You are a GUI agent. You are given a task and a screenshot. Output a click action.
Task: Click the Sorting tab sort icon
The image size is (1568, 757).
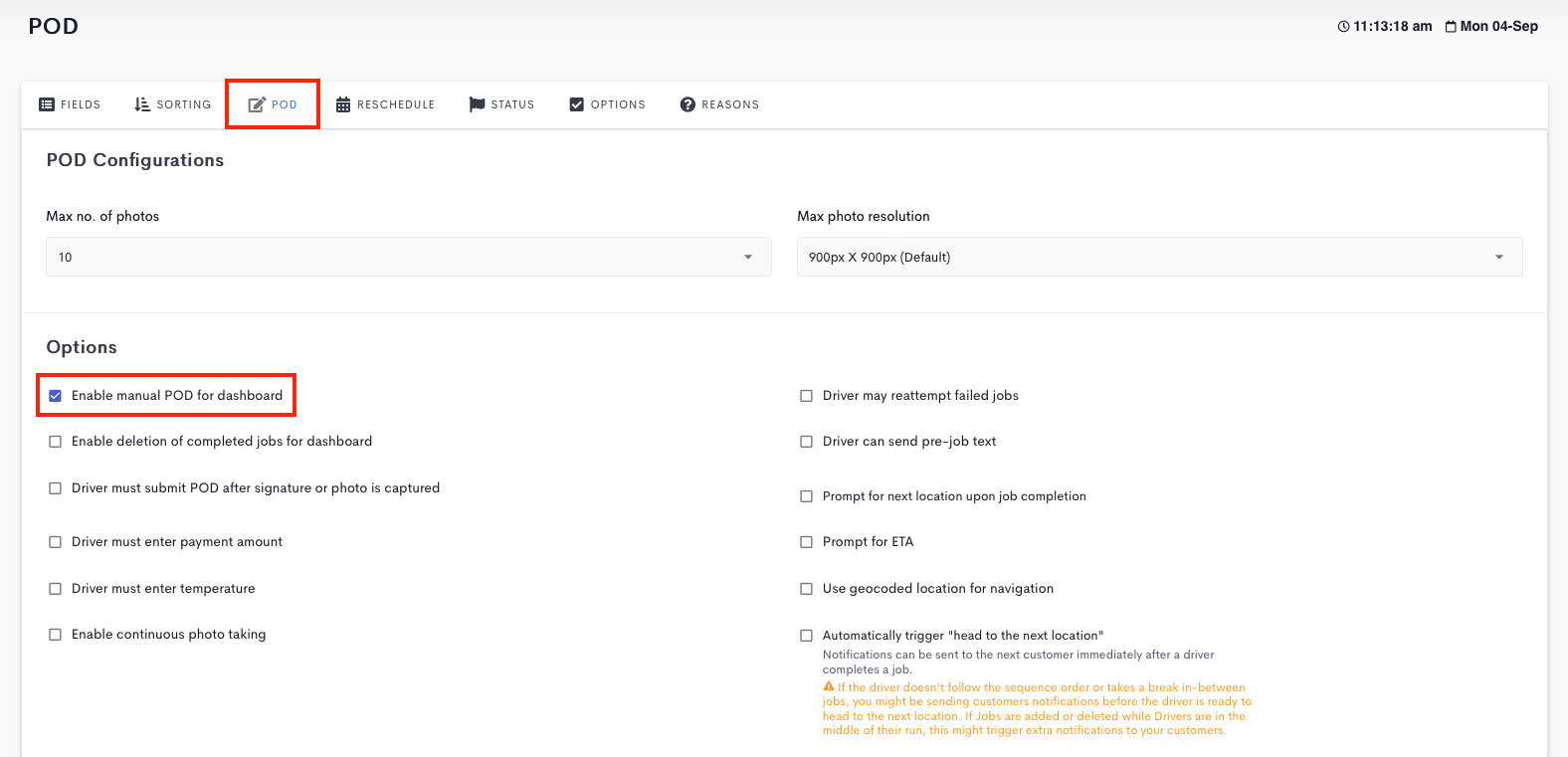coord(142,104)
